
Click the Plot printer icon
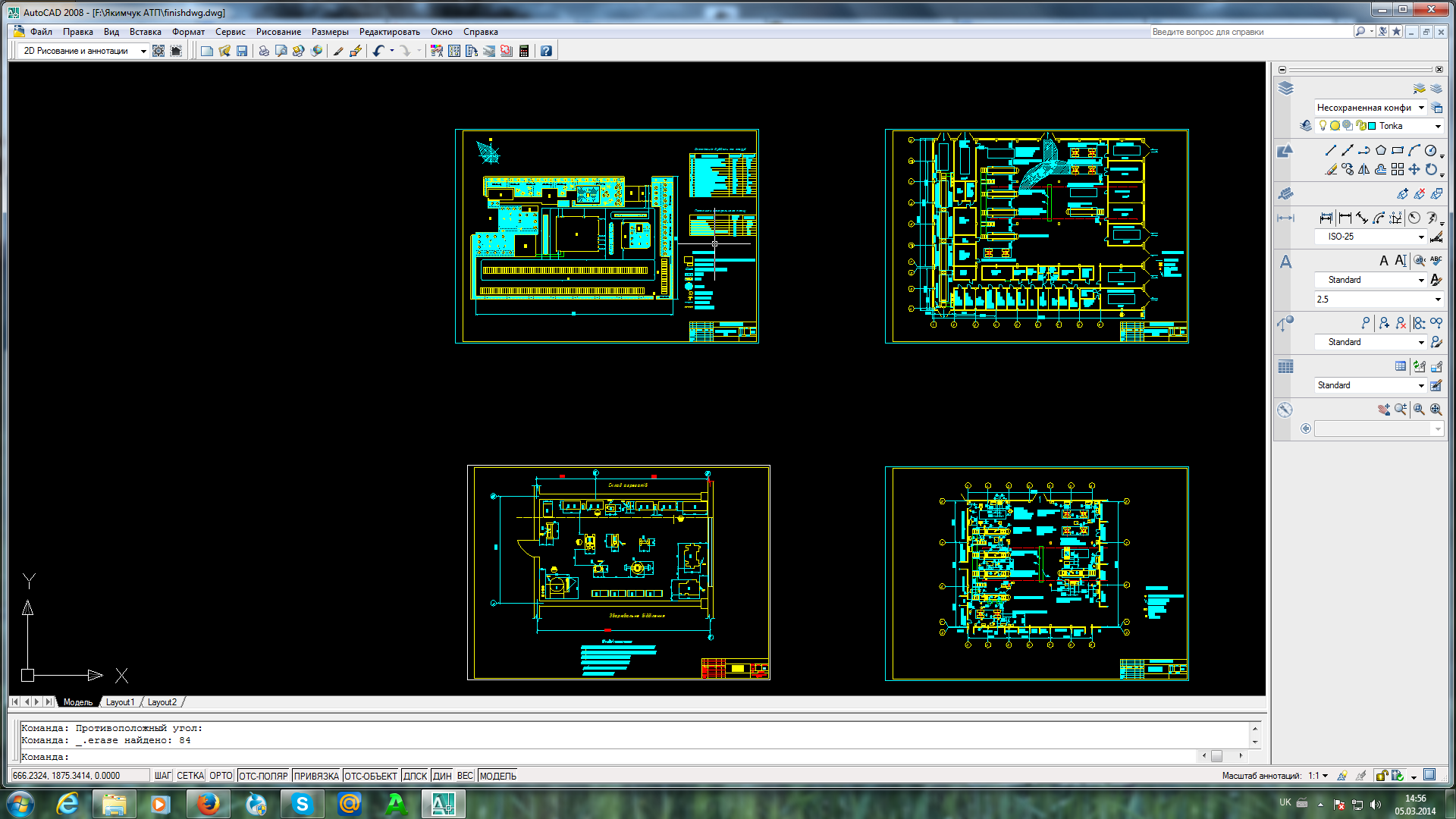[x=264, y=51]
